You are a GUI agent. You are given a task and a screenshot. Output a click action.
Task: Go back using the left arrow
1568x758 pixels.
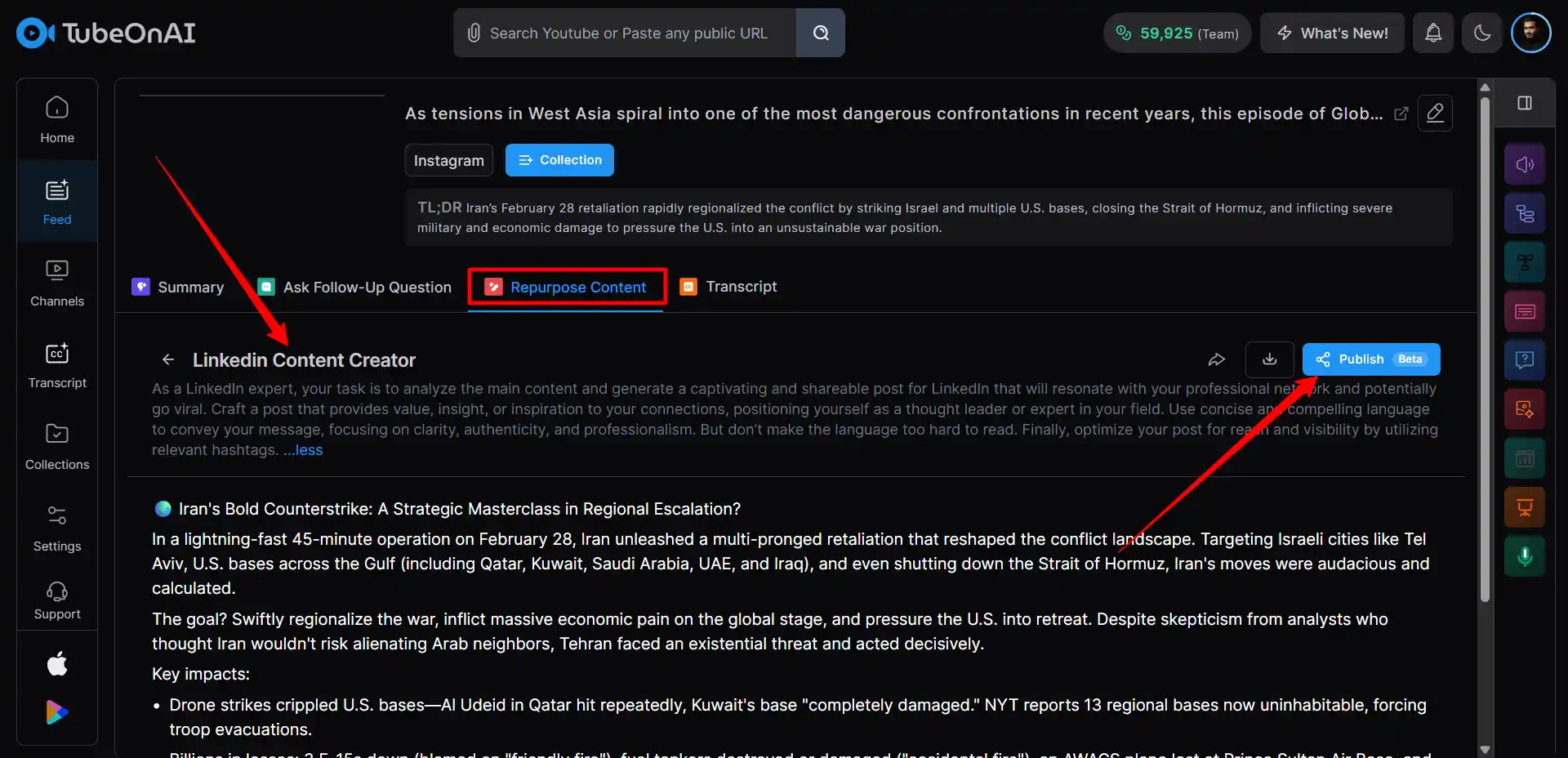point(168,359)
